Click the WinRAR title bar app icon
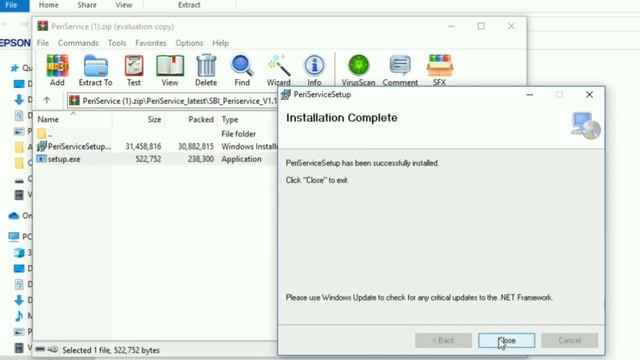Screen dimensions: 640x360 43,26
